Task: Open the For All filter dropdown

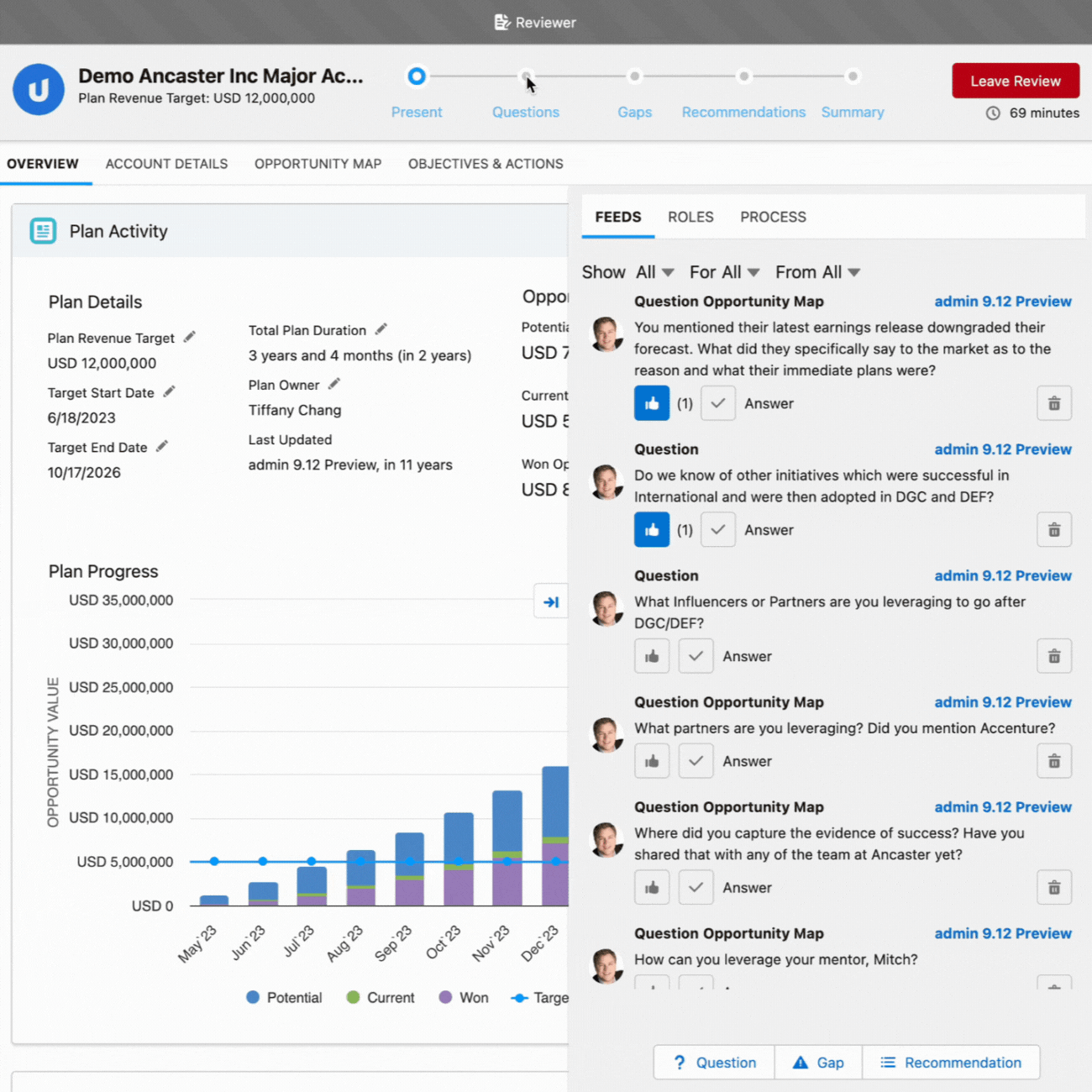Action: 725,272
